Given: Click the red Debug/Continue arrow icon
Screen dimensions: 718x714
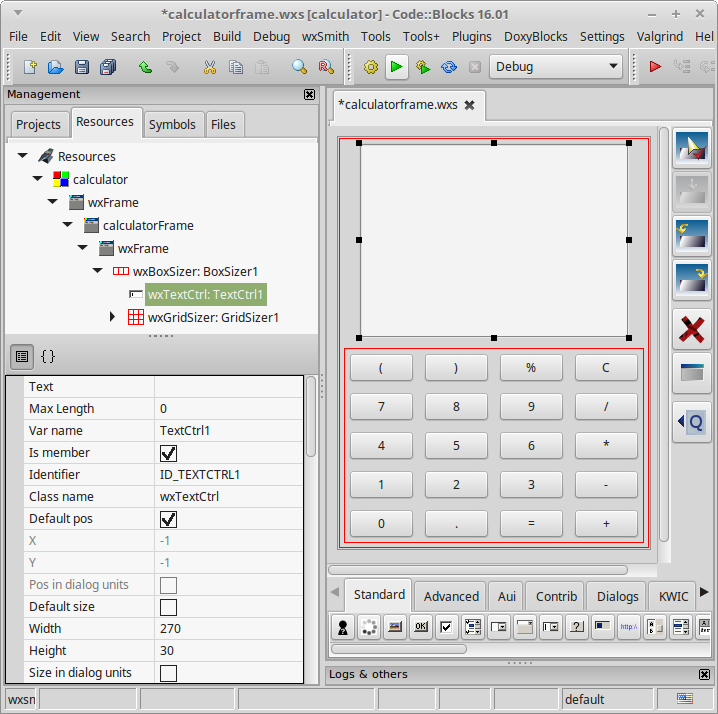Looking at the screenshot, I should 655,67.
